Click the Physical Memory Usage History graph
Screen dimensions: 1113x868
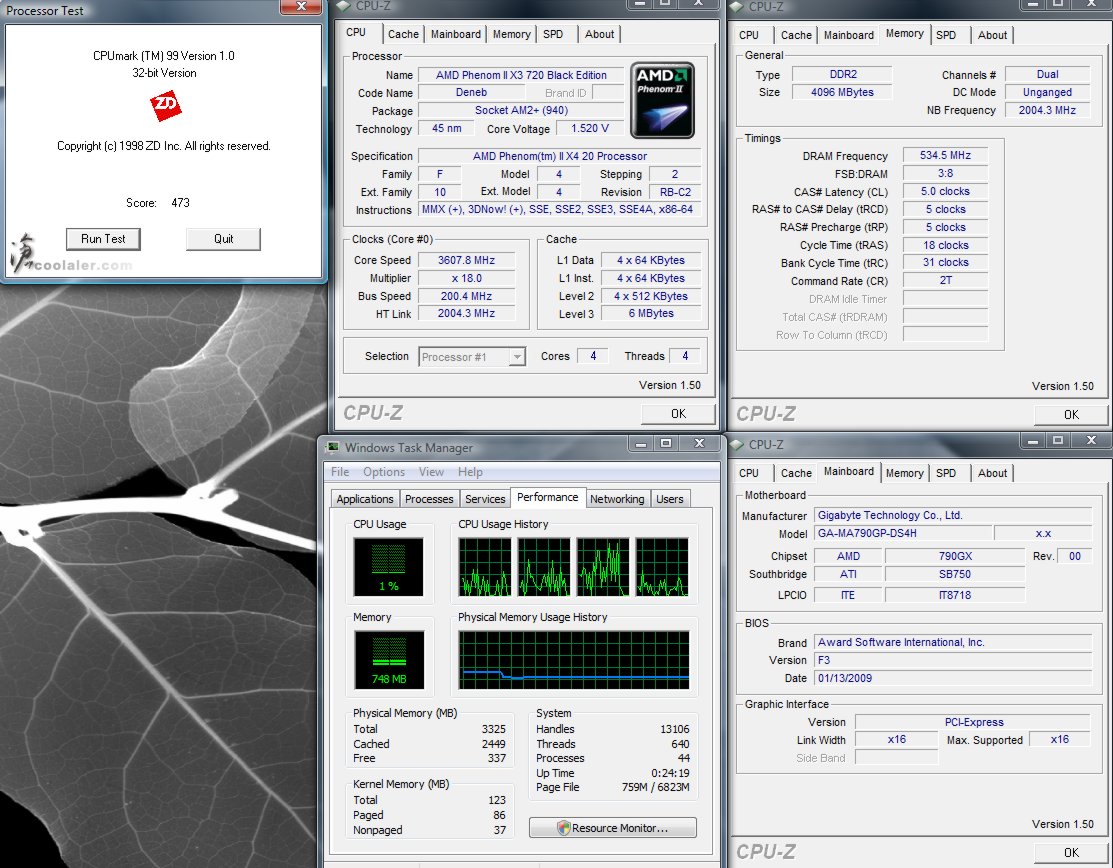pyautogui.click(x=574, y=660)
